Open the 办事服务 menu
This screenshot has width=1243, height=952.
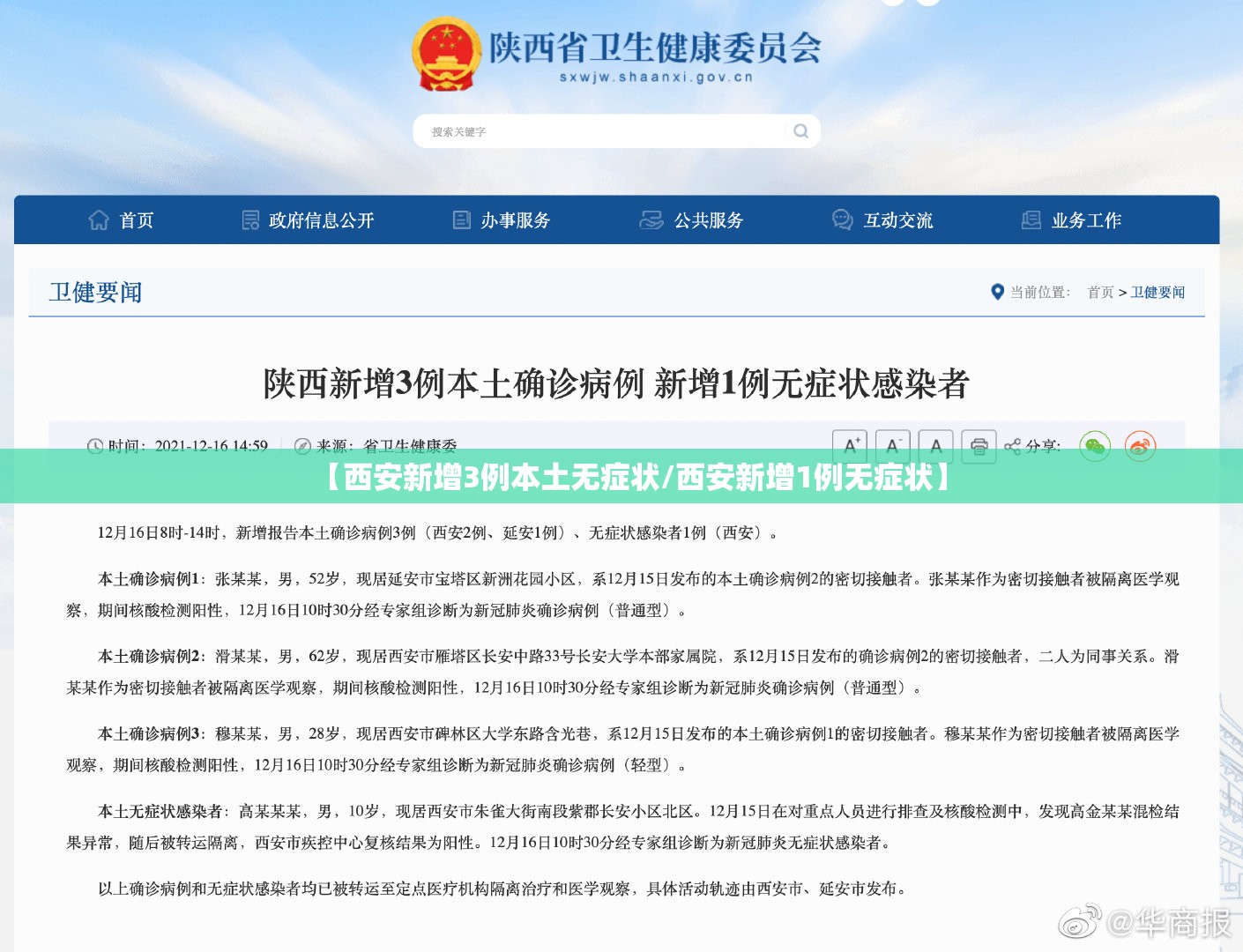coord(501,220)
